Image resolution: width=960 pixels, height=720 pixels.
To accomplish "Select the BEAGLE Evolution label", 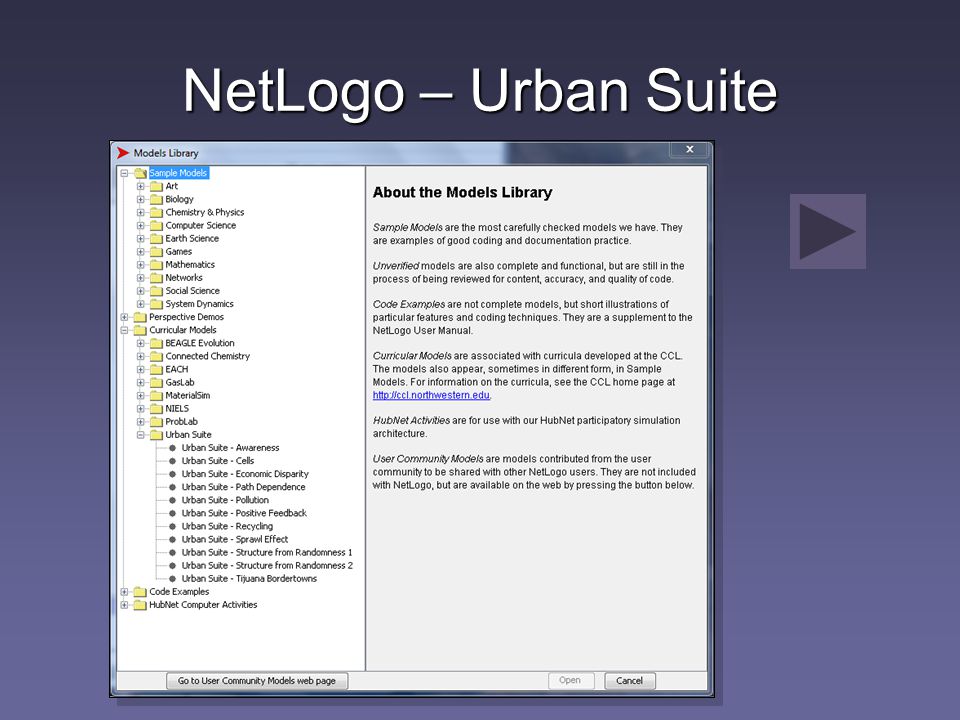I will [200, 343].
